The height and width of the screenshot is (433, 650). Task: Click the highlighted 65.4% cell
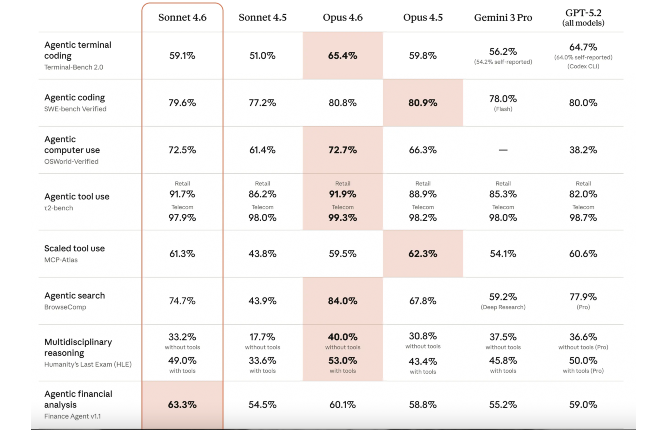pos(342,57)
